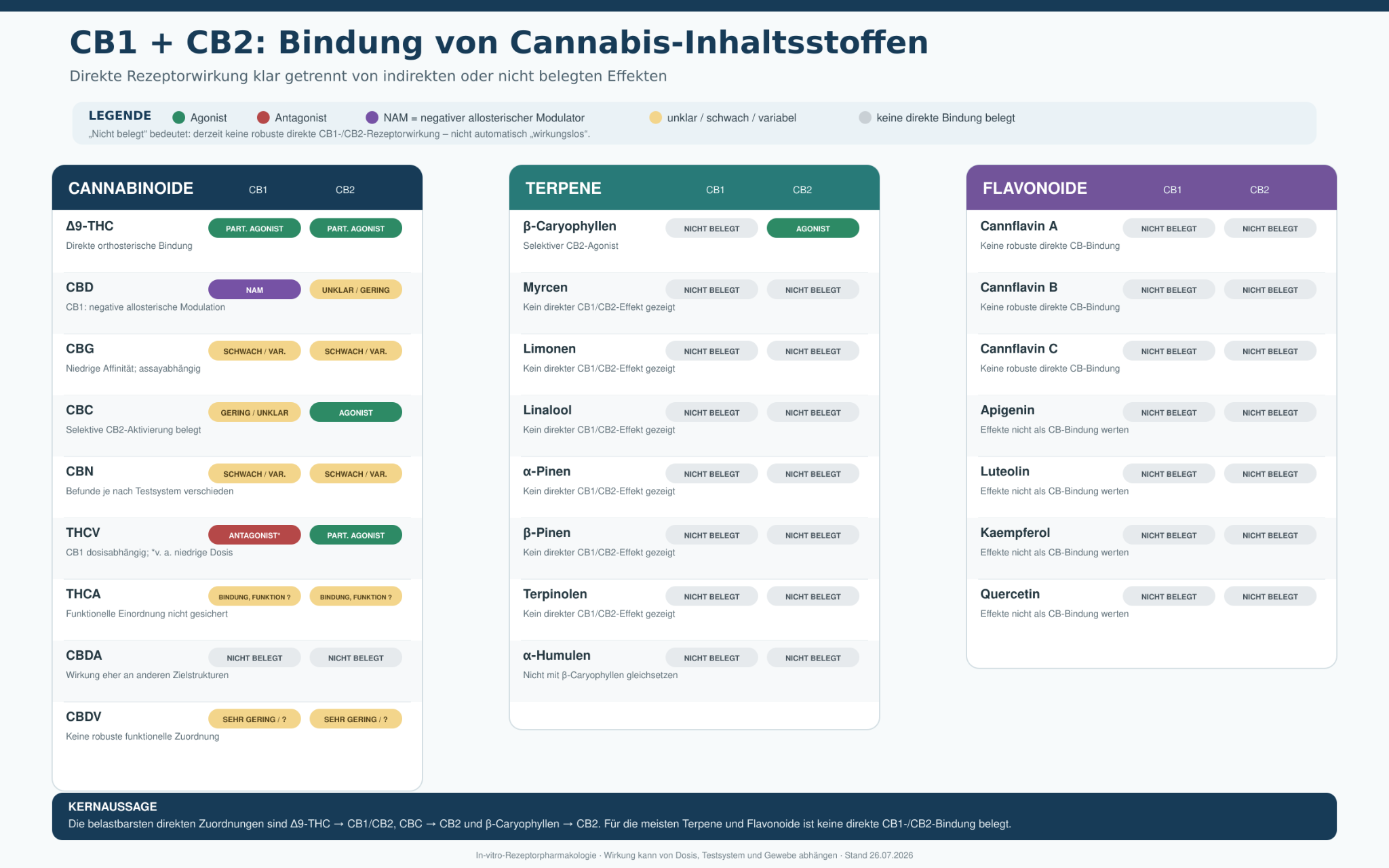
Task: Click the 'Cannflavin C' row name
Action: [x=1019, y=349]
